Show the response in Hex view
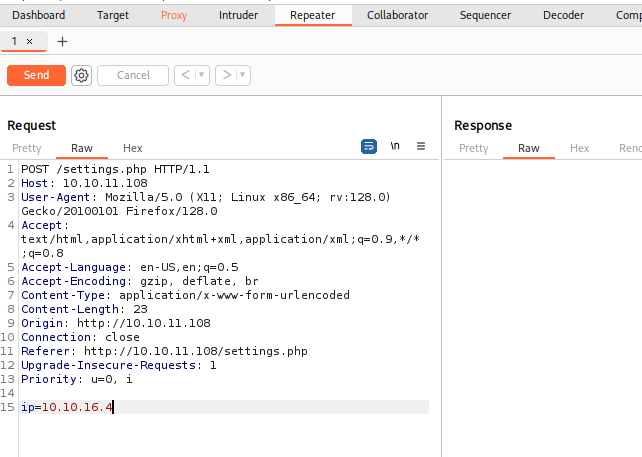This screenshot has width=642, height=457. pyautogui.click(x=580, y=148)
